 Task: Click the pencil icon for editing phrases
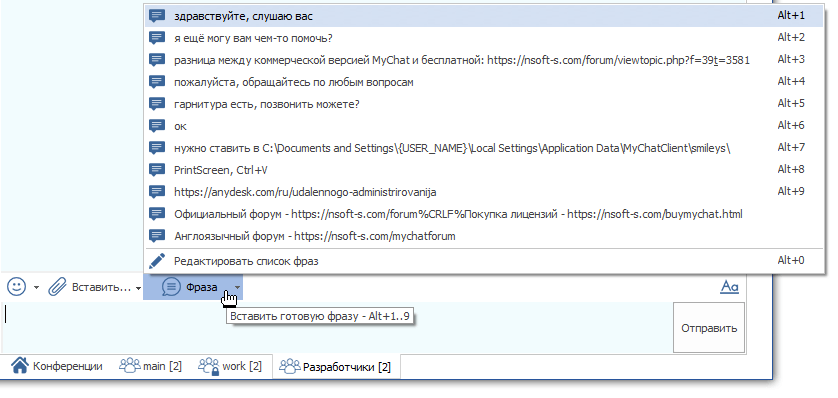(x=157, y=261)
